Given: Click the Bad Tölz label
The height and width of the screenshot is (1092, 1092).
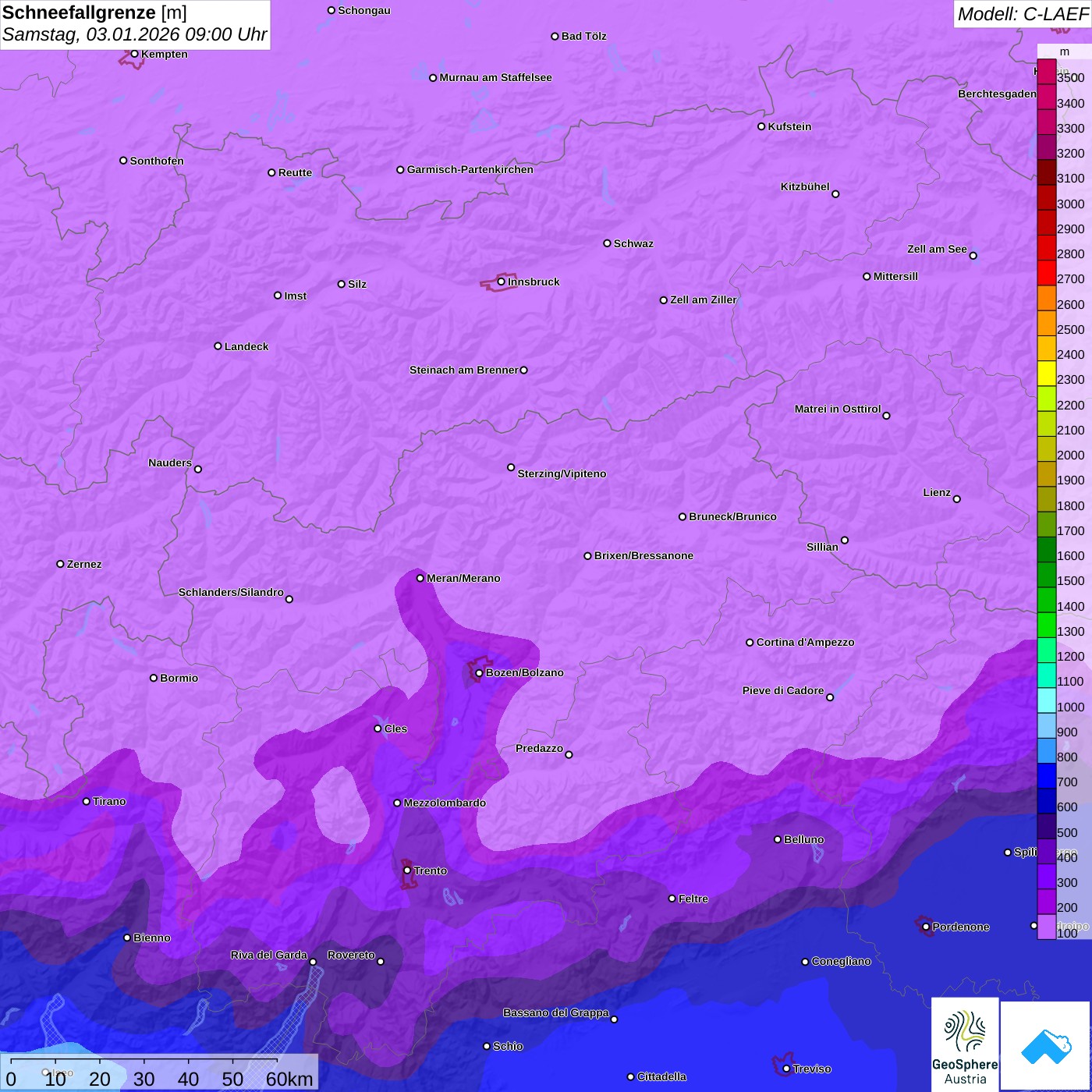Looking at the screenshot, I should (584, 36).
